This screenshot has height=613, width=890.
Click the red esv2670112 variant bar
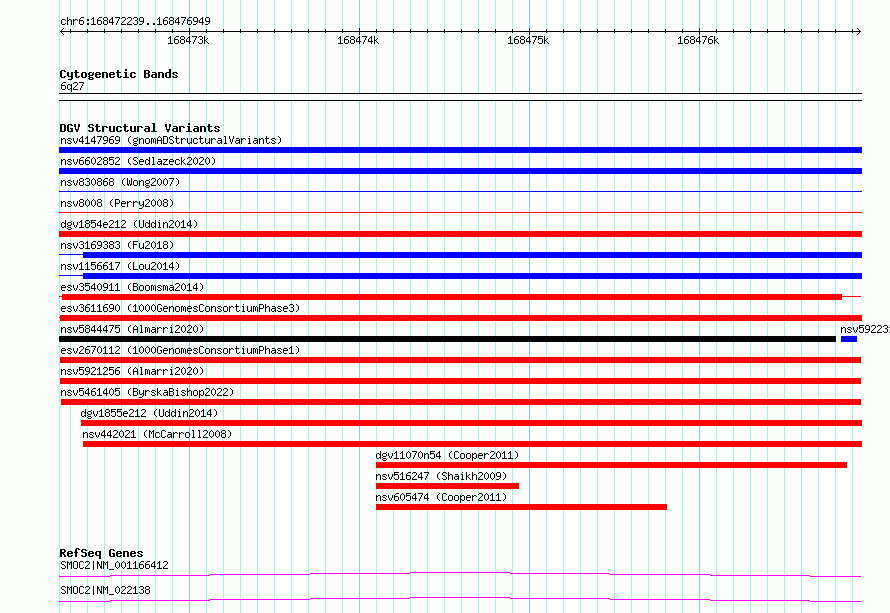point(460,360)
